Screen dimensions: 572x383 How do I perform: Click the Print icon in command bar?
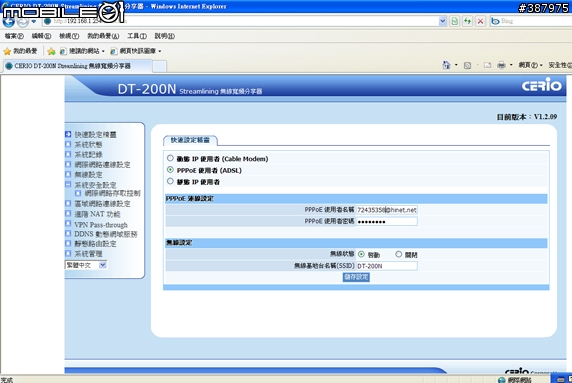point(502,65)
